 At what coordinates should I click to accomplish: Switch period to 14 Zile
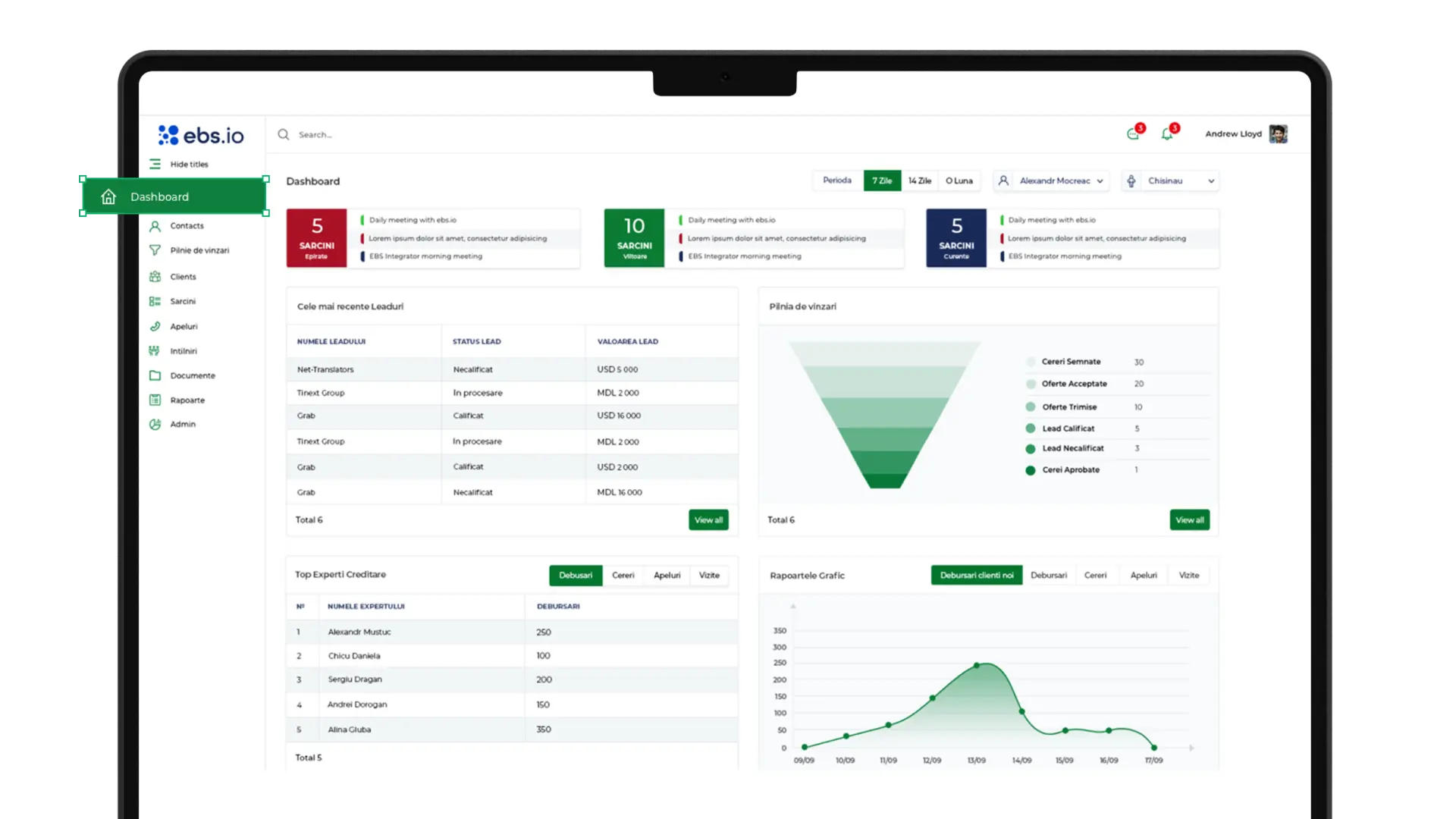click(x=920, y=180)
